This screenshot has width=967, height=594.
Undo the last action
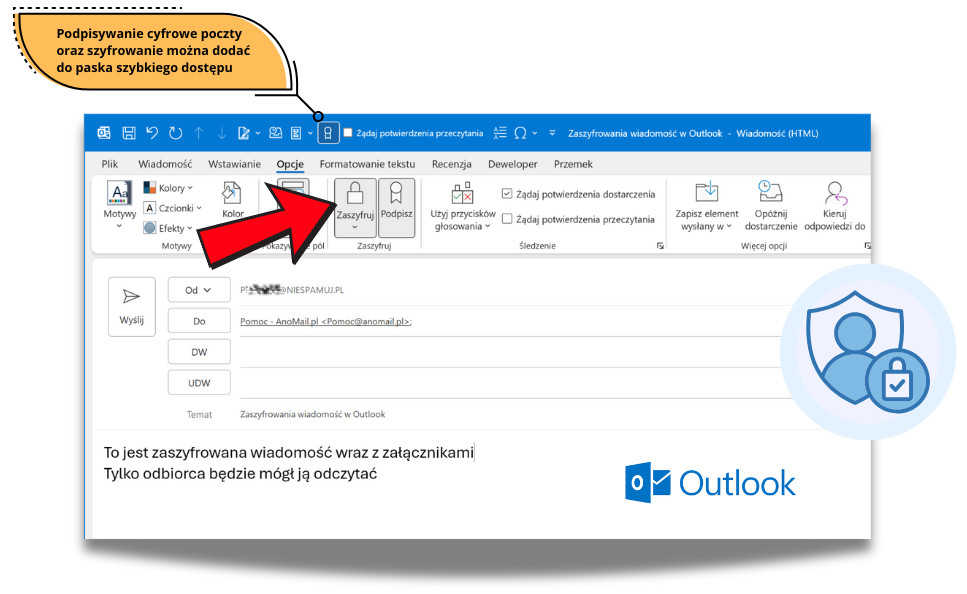click(152, 133)
